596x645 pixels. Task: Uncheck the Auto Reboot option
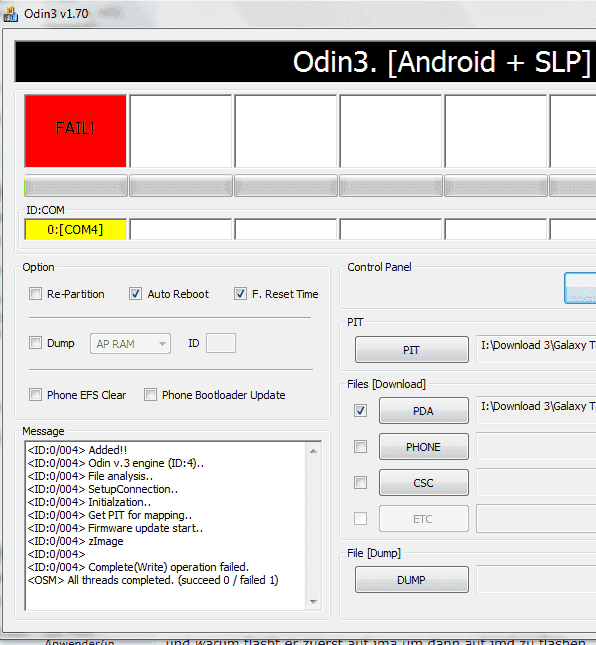click(135, 294)
